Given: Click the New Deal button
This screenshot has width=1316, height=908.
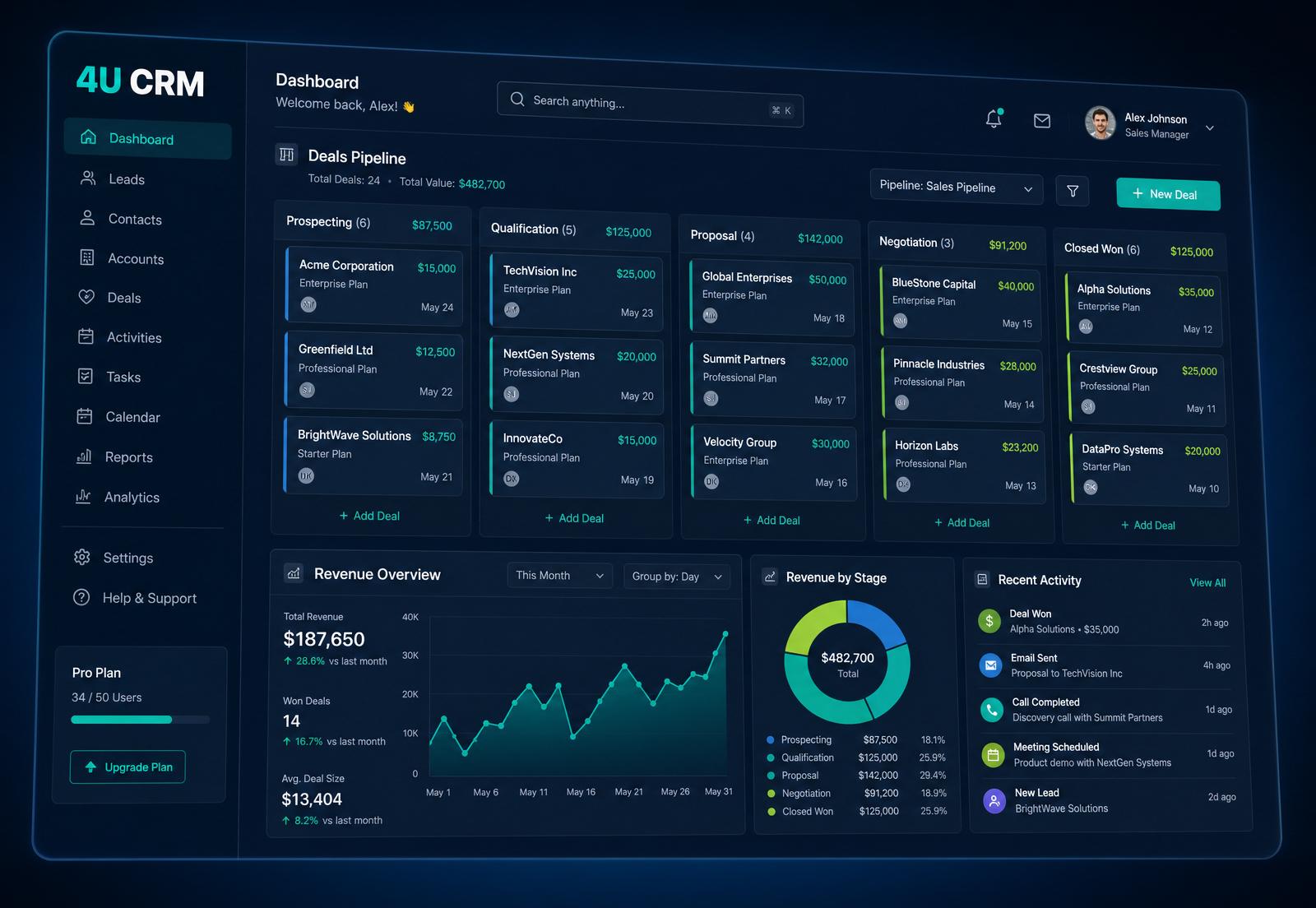Looking at the screenshot, I should tap(1168, 194).
